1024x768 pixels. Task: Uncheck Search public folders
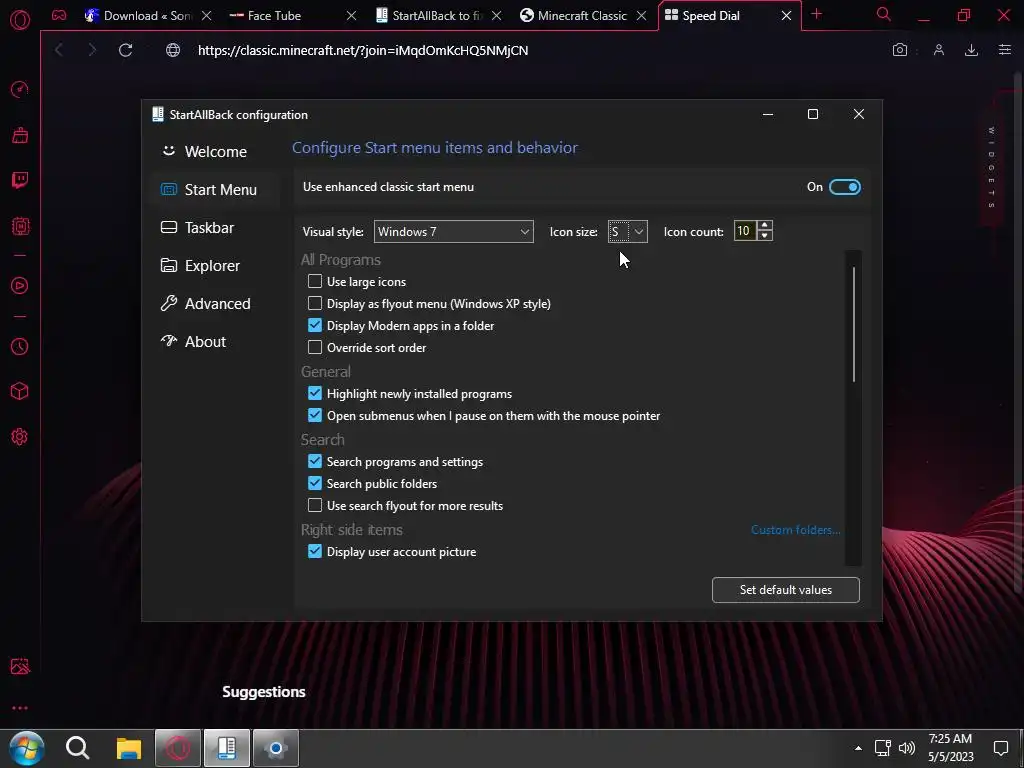click(315, 483)
